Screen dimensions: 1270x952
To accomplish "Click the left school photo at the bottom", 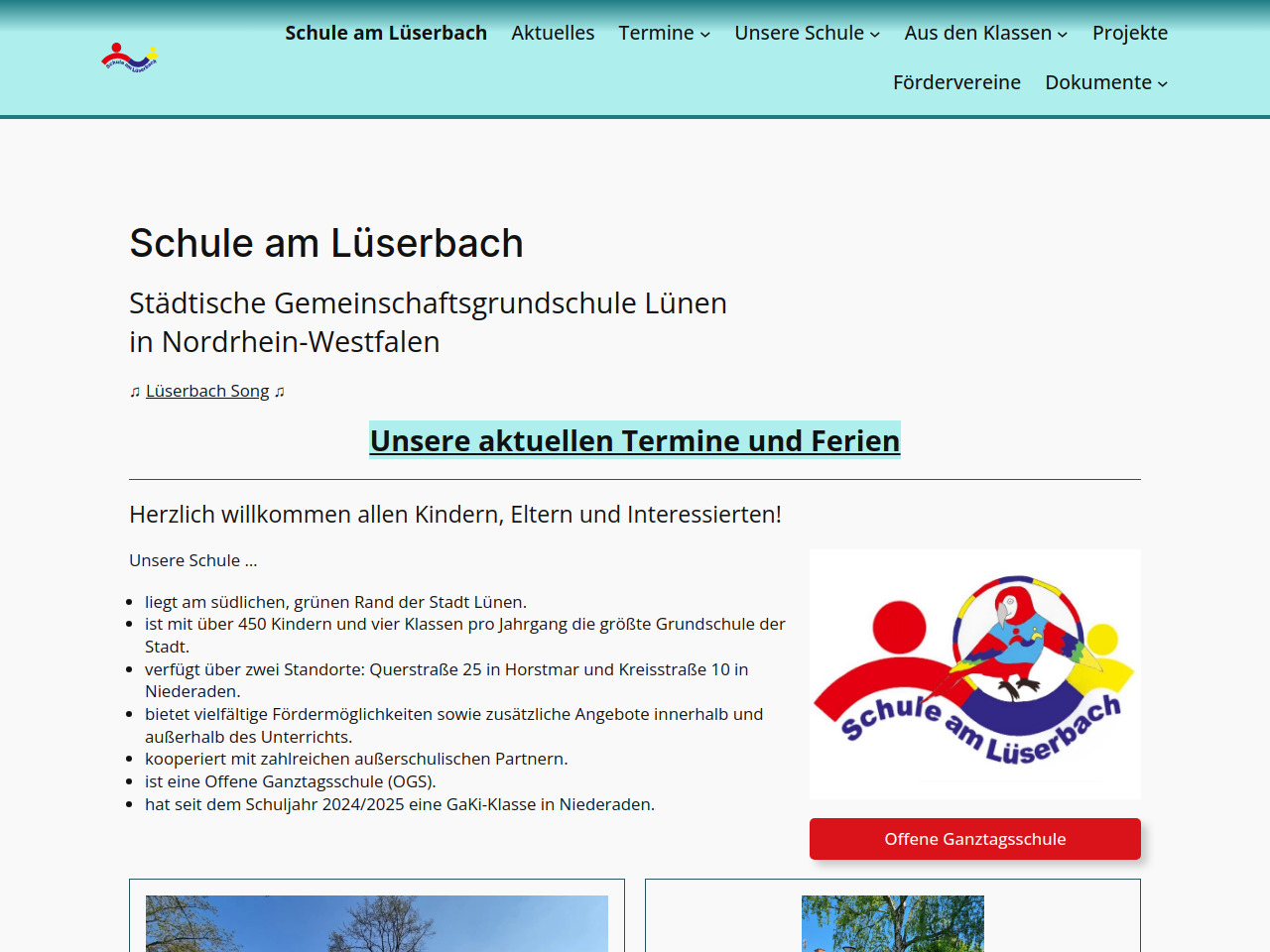I will [x=377, y=924].
